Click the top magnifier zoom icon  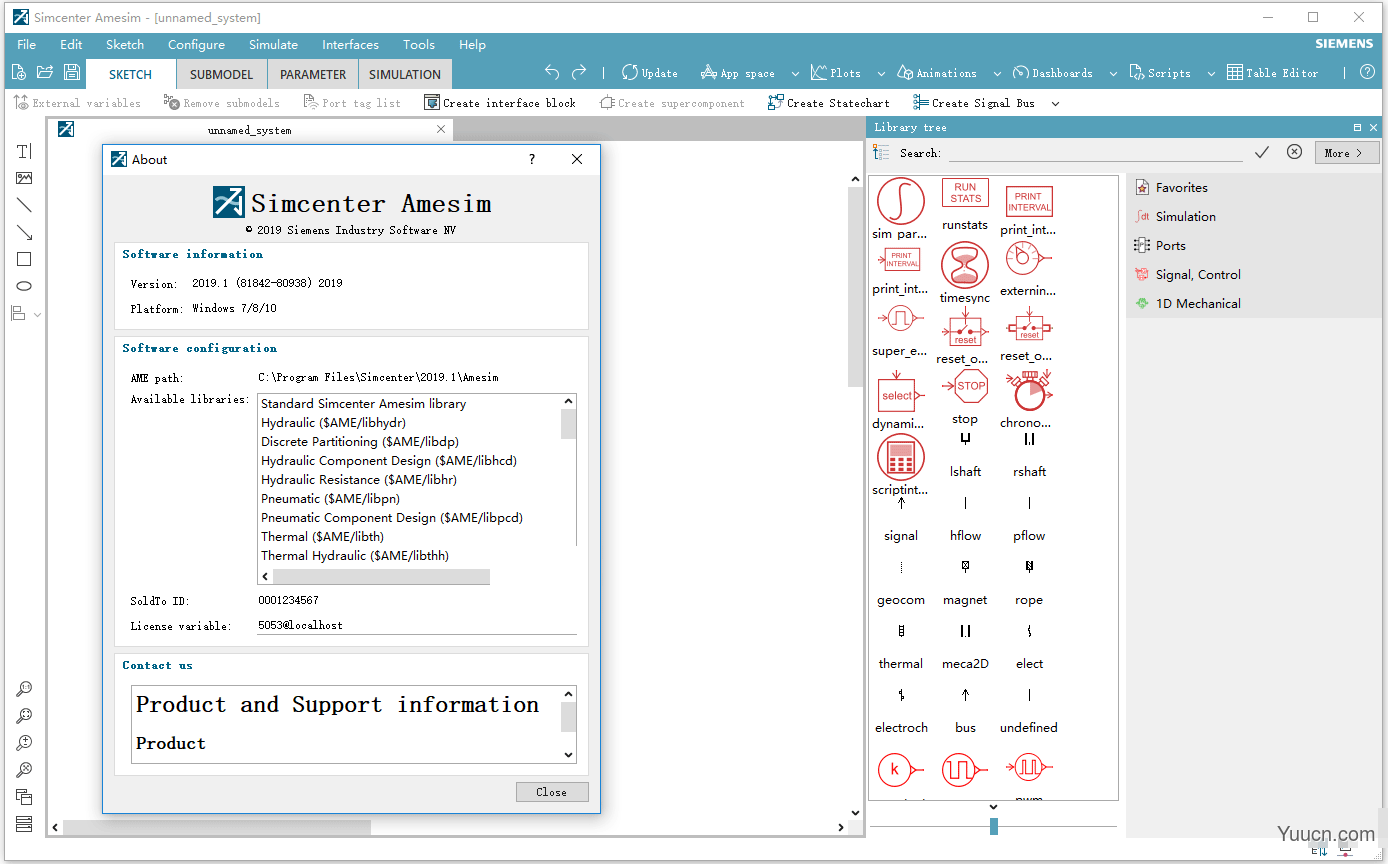(x=24, y=690)
